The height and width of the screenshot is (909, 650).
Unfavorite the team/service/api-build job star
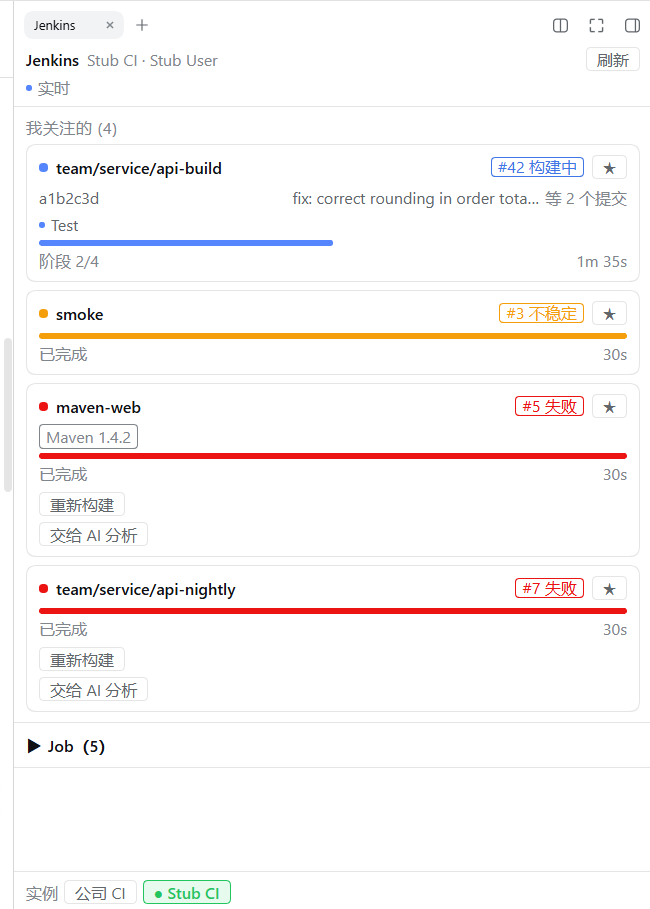pyautogui.click(x=609, y=168)
